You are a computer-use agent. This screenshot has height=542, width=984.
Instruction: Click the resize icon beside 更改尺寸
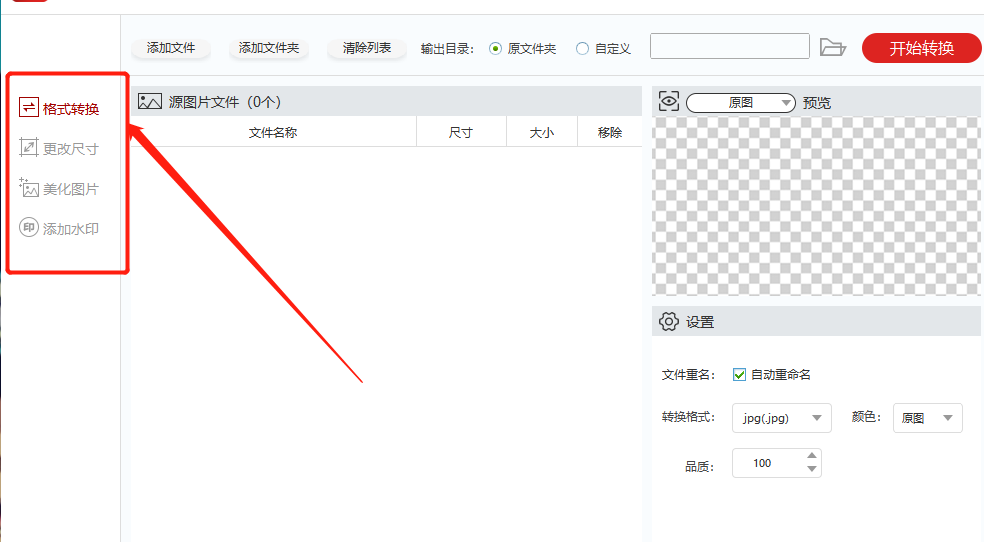tap(29, 147)
